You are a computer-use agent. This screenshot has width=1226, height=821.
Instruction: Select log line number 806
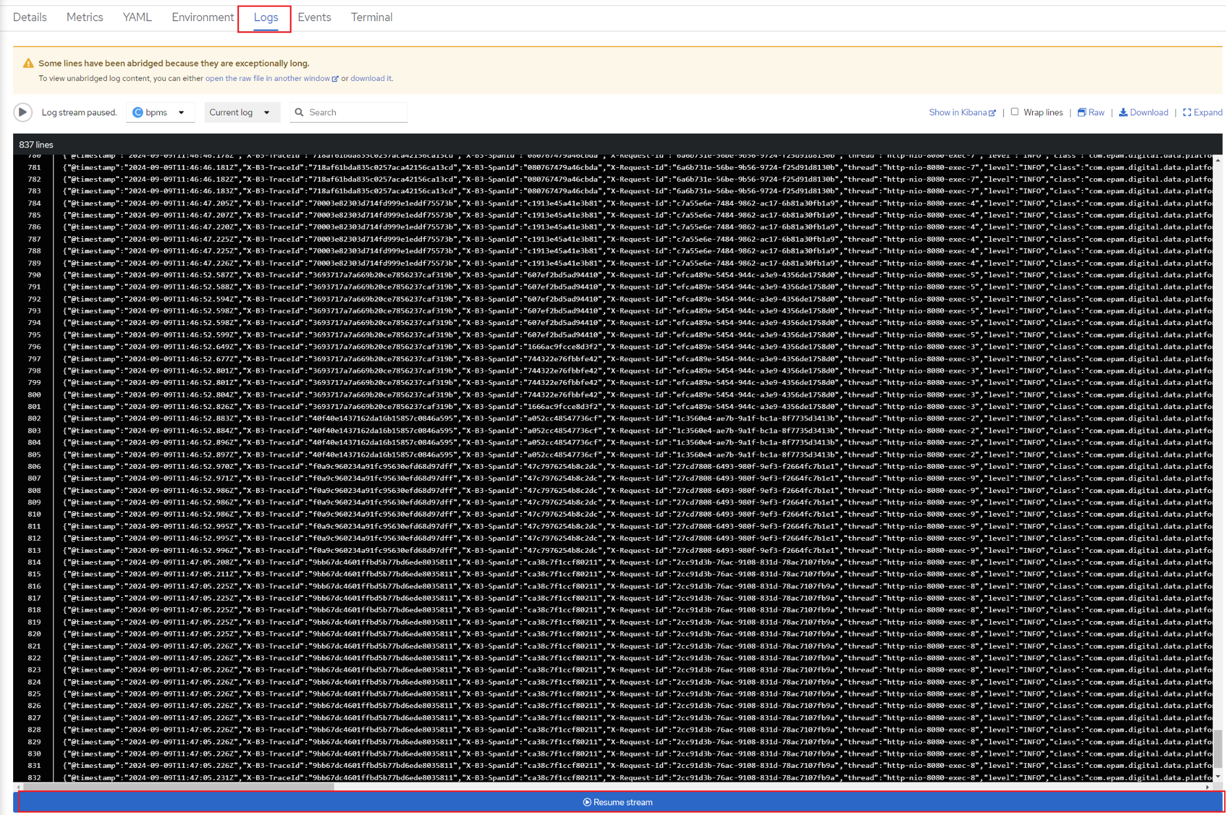34,466
